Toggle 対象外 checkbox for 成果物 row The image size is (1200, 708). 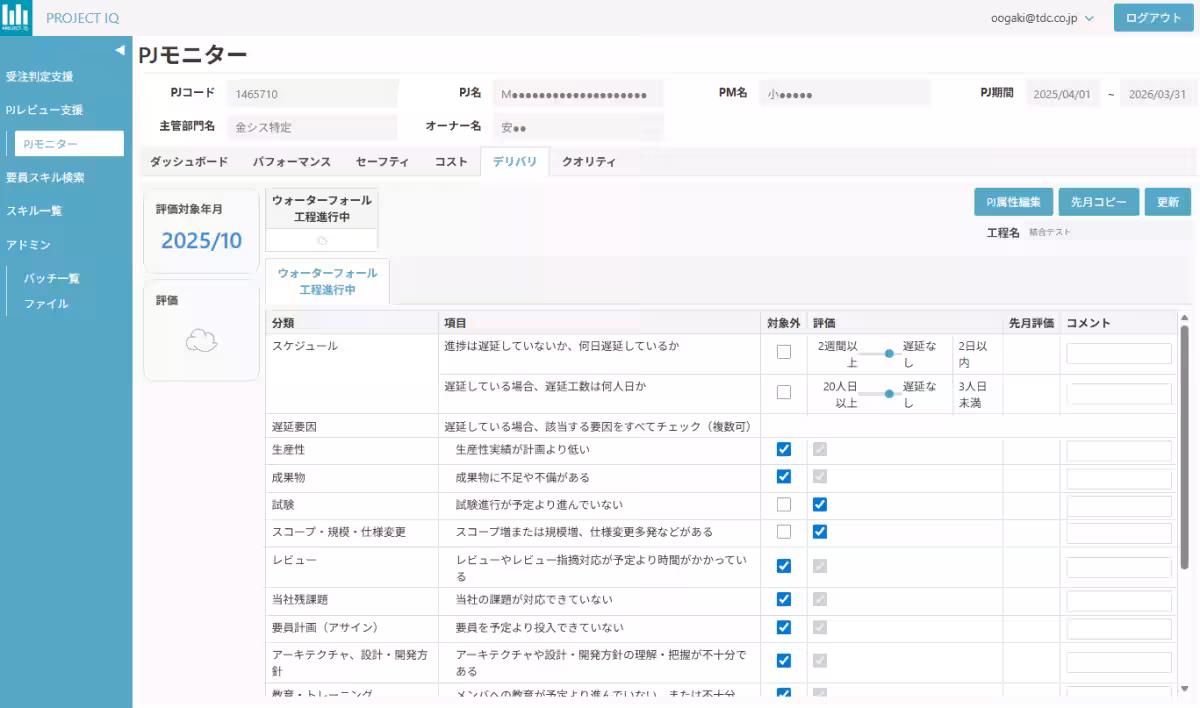(786, 476)
